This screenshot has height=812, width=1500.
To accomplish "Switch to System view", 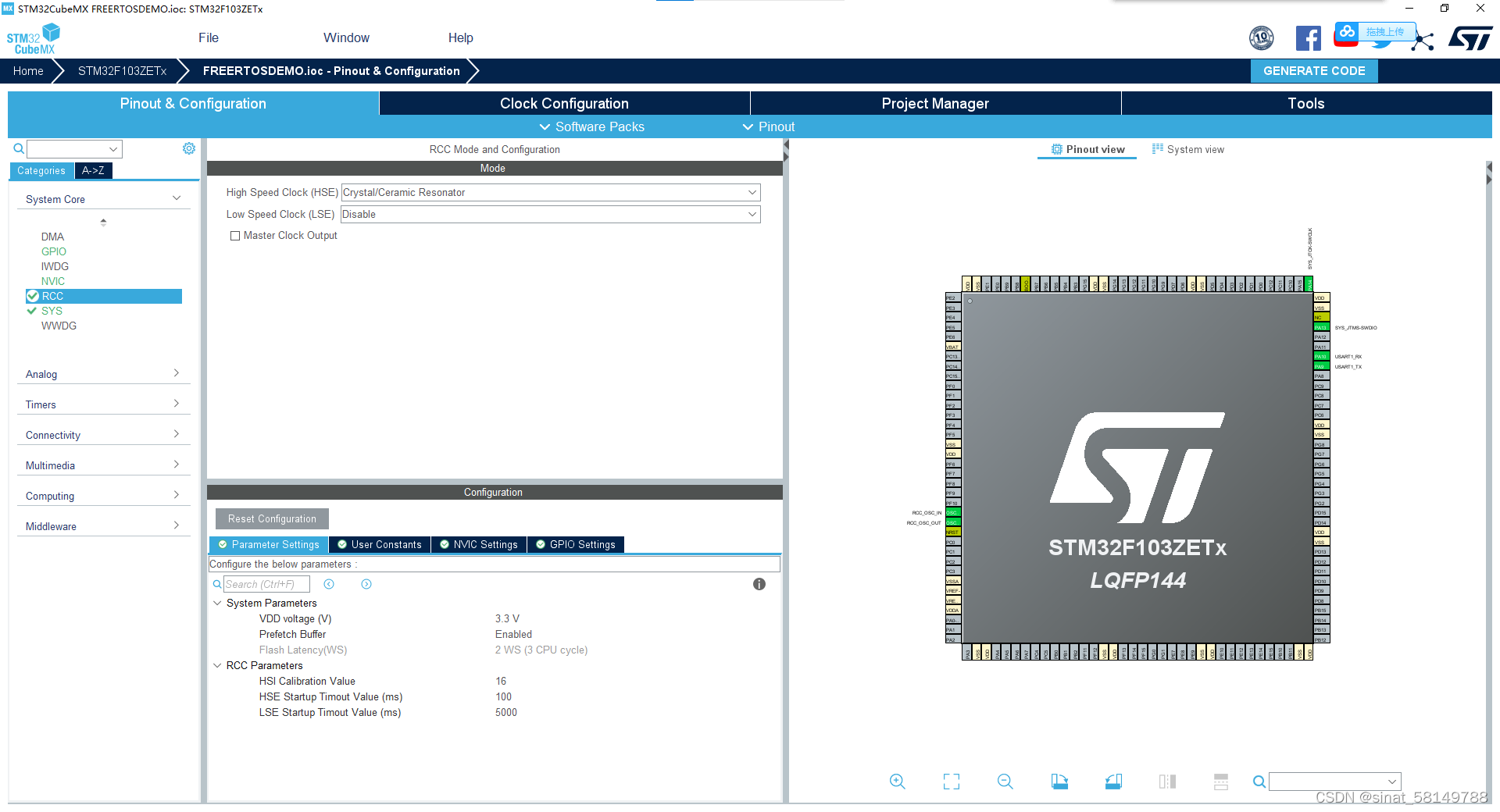I will pos(1188,149).
